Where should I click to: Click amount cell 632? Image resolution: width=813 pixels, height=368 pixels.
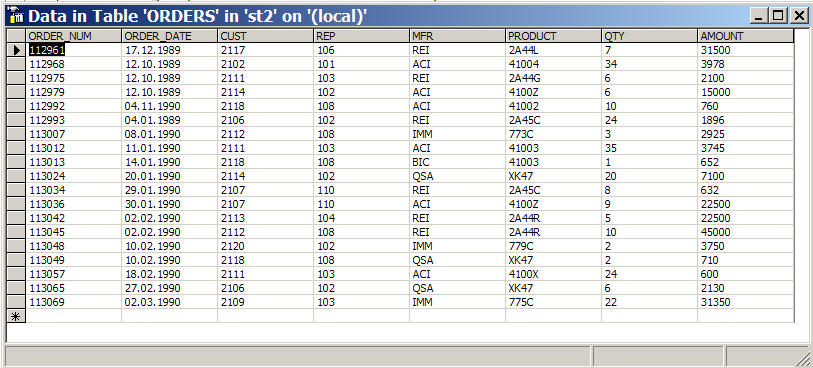point(746,190)
